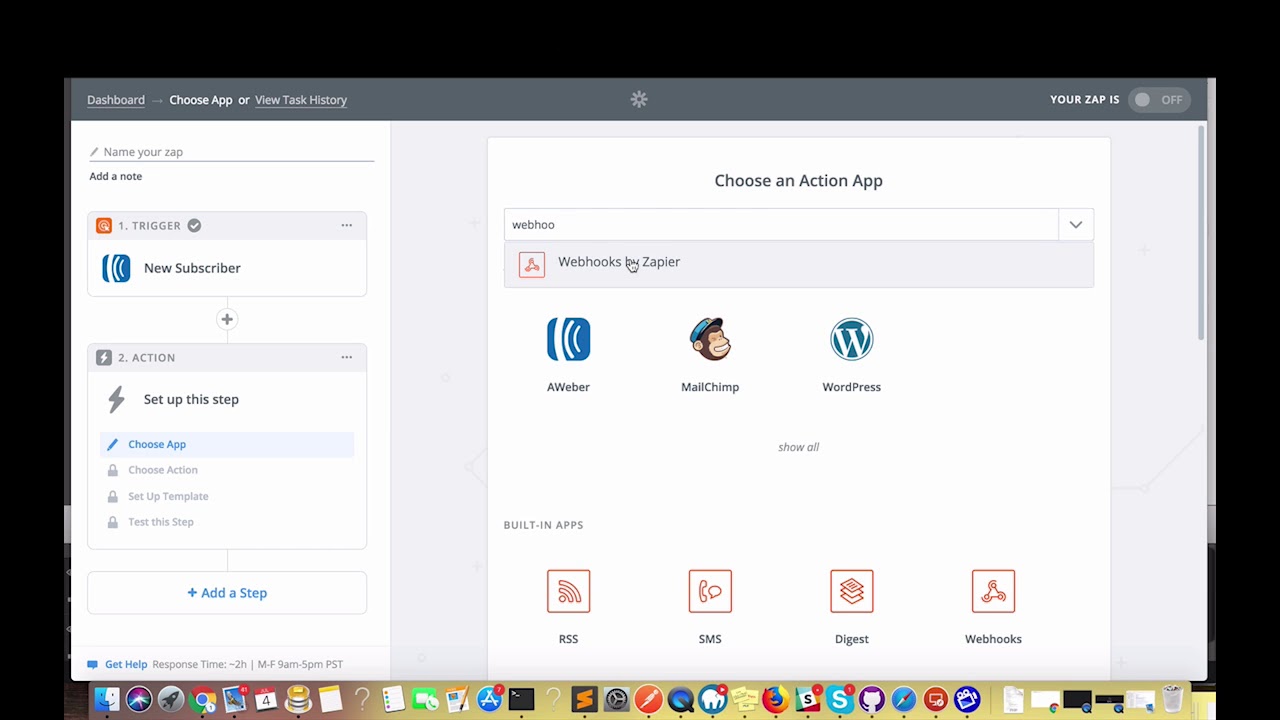Viewport: 1280px width, 720px height.
Task: Open GitHub Desktop from the dock
Action: (872, 700)
